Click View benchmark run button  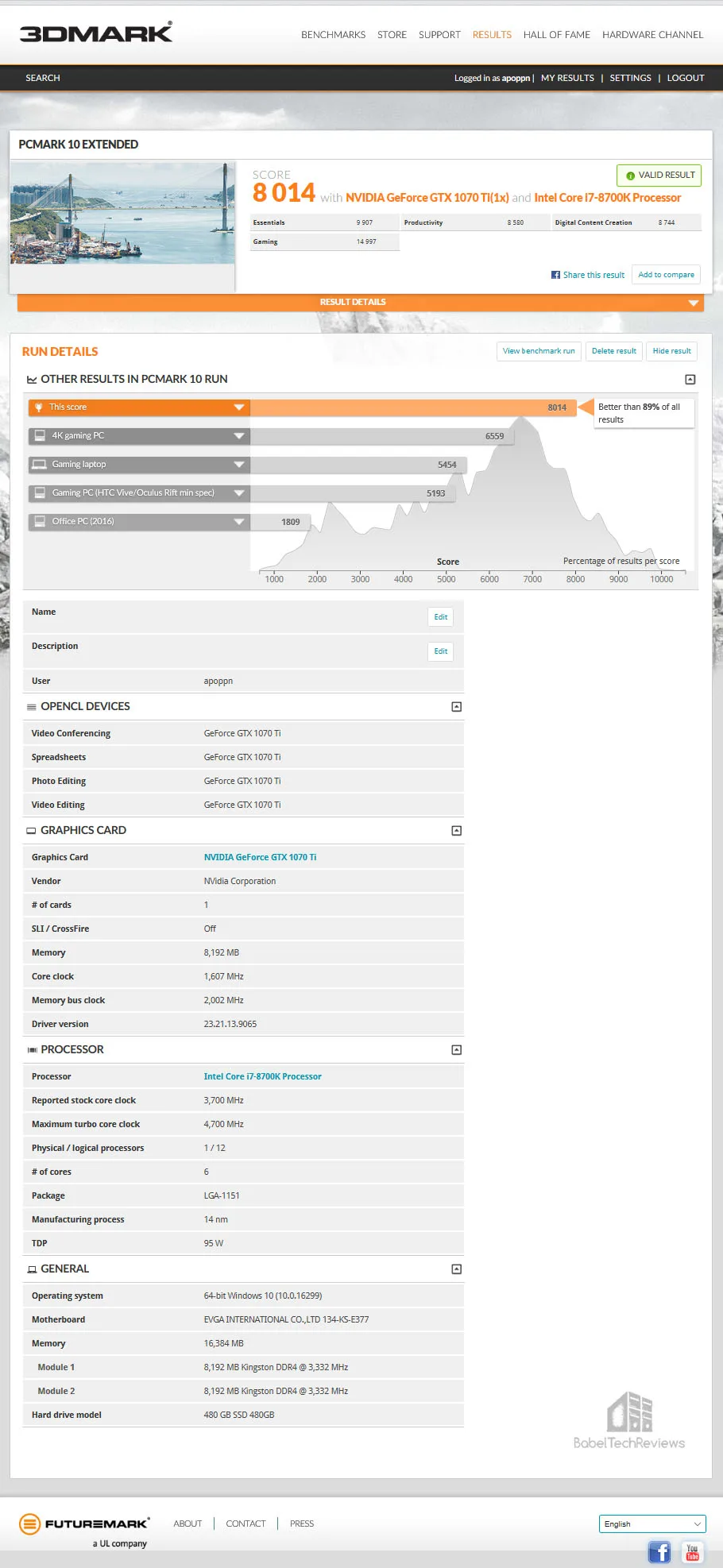click(x=539, y=351)
